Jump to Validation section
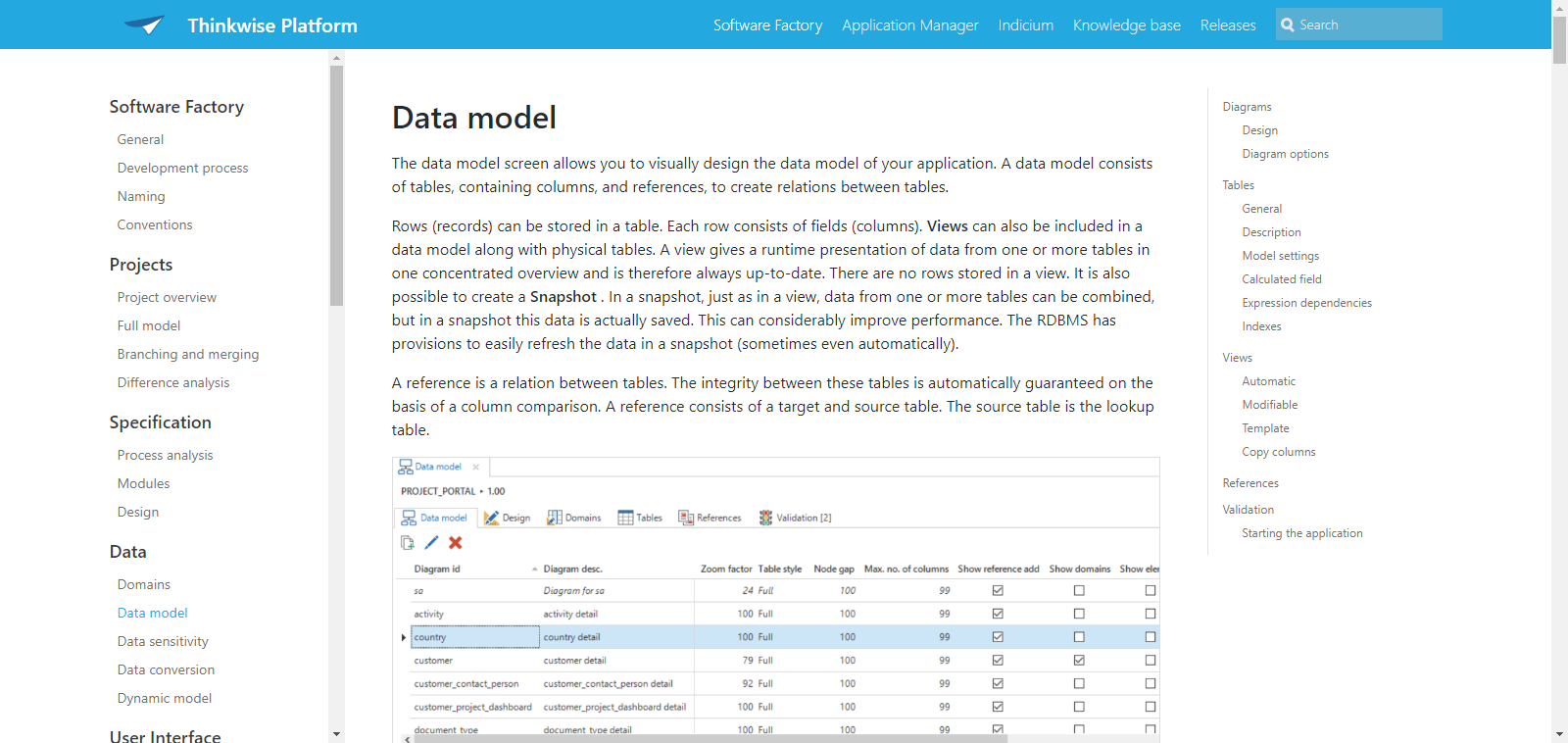The height and width of the screenshot is (743, 1568). point(1248,510)
